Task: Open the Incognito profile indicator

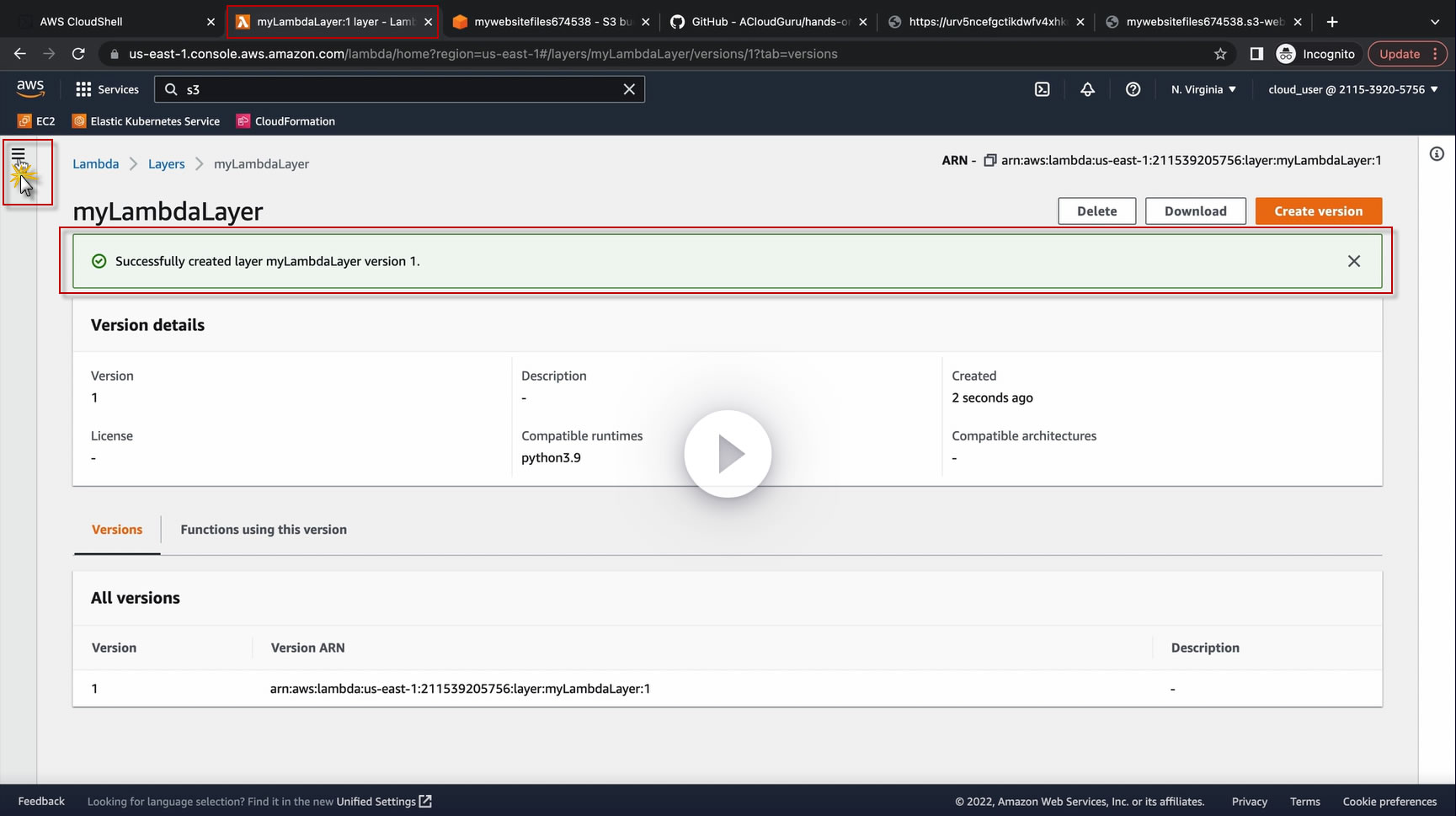Action: (1316, 54)
